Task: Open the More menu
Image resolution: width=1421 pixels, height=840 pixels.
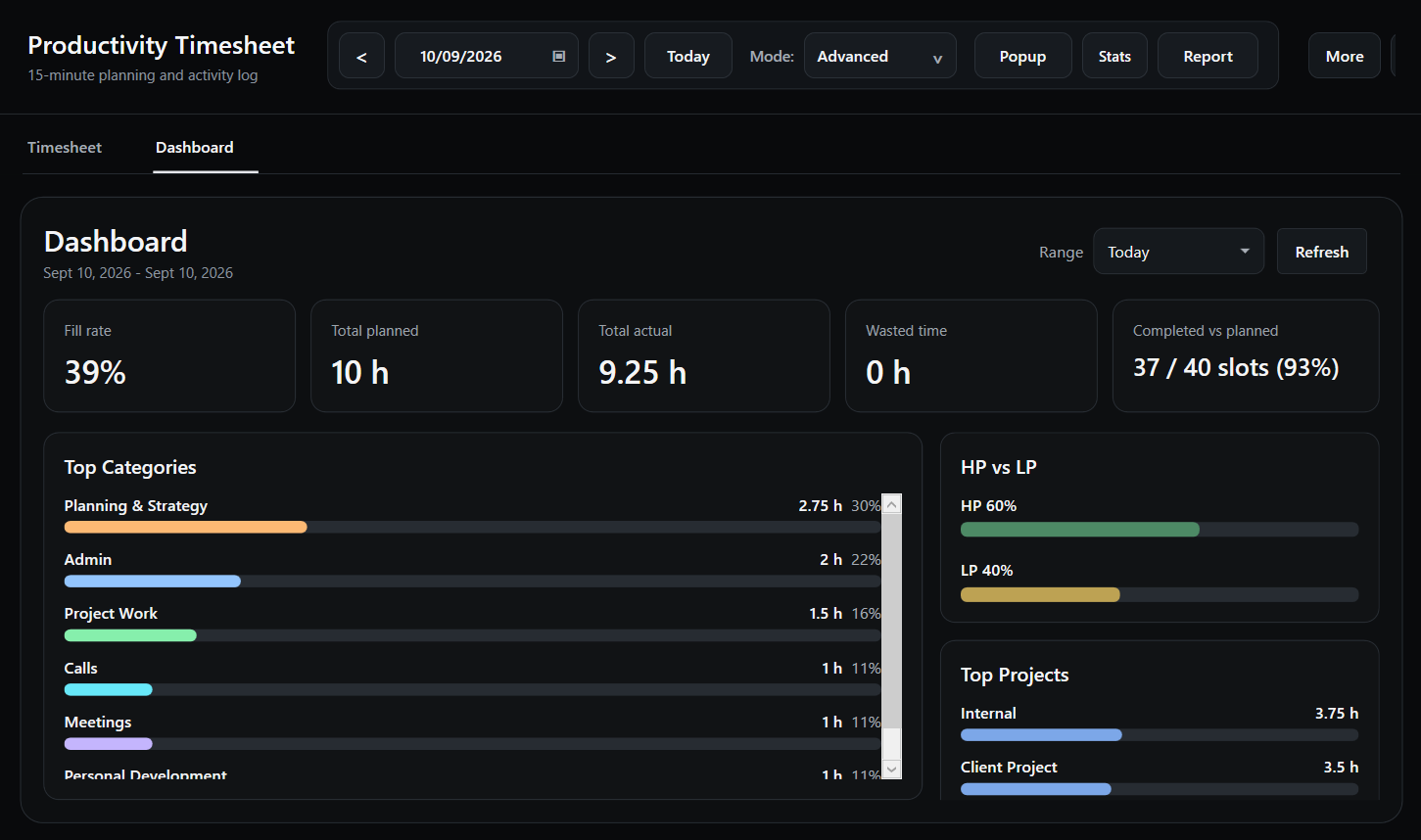Action: [1345, 56]
